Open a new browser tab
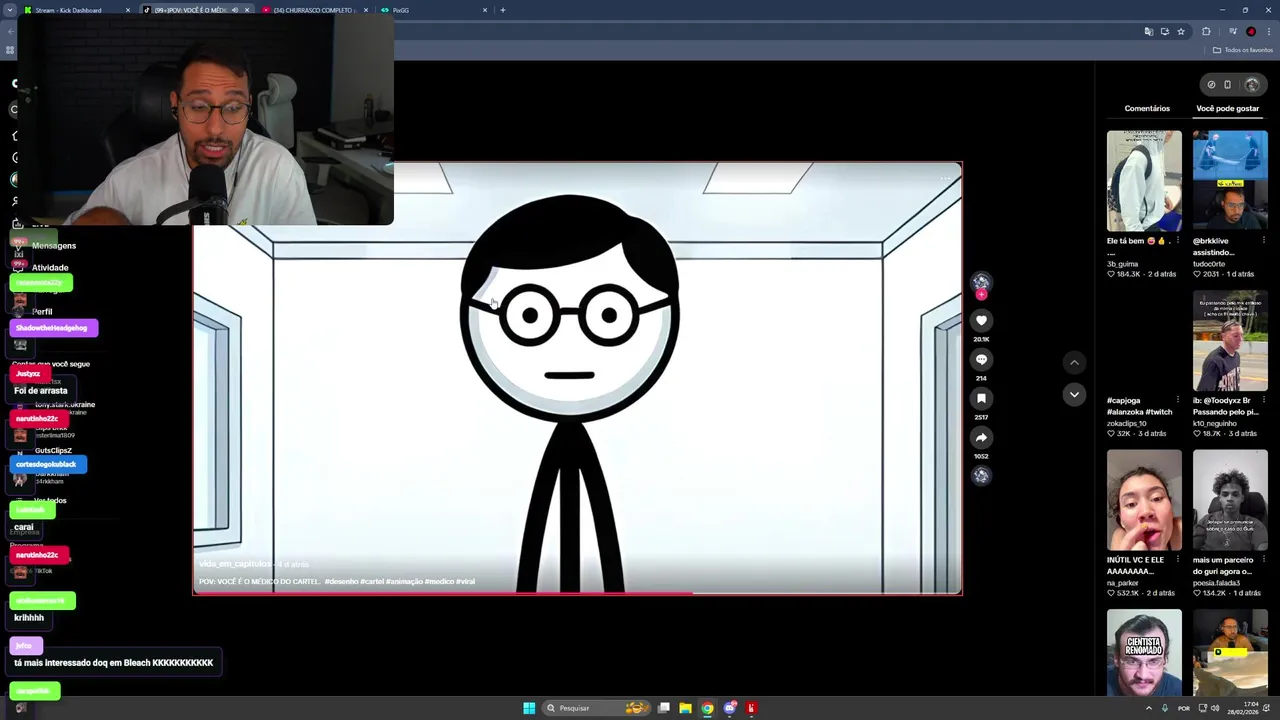Screen dimensions: 1280x720 tap(503, 10)
